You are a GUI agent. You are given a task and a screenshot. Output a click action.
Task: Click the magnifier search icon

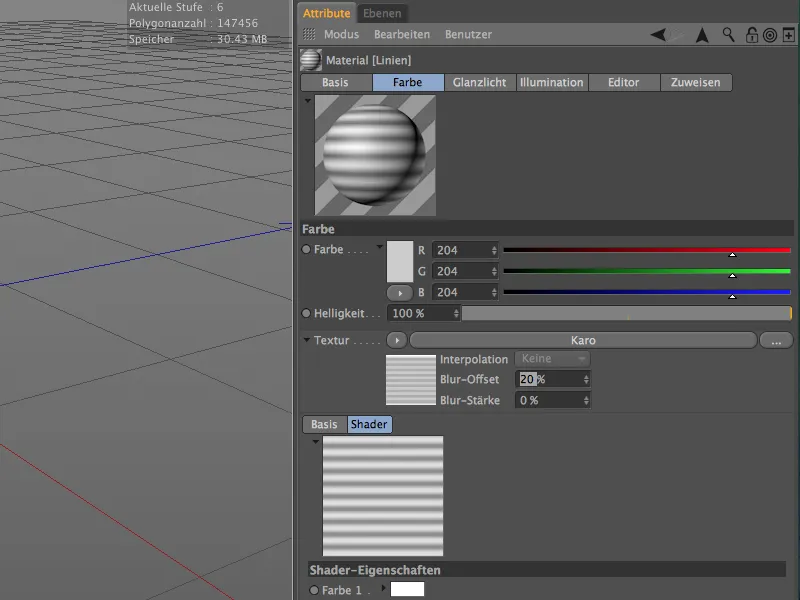click(x=728, y=35)
